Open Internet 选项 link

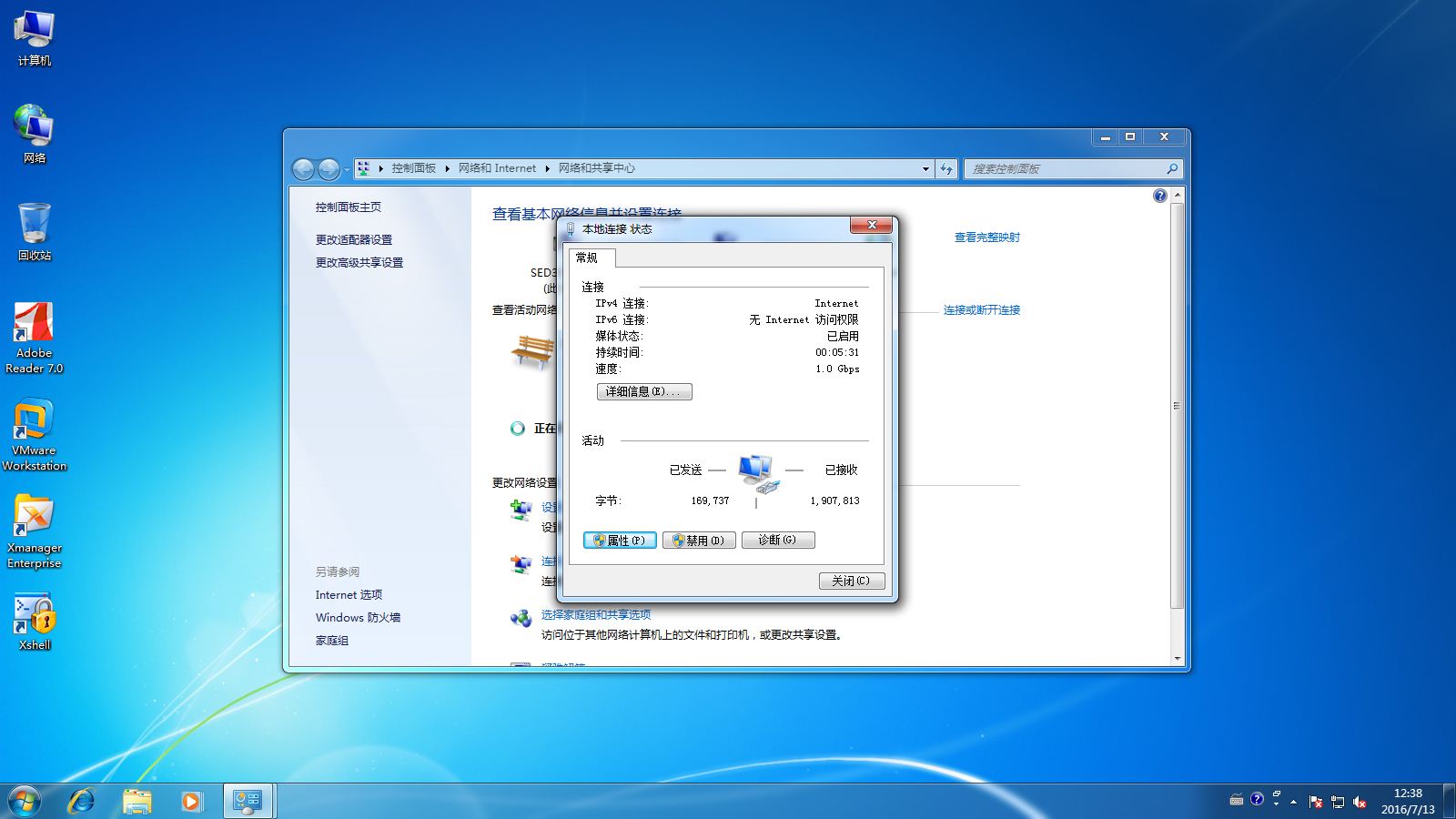(349, 595)
